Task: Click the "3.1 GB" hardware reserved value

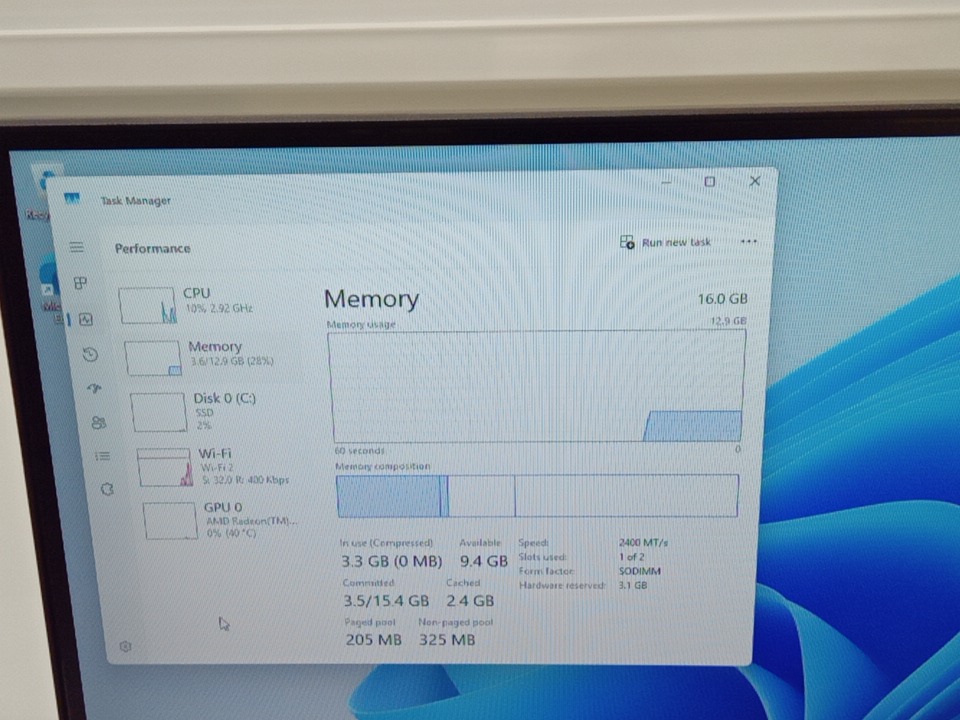Action: pyautogui.click(x=633, y=585)
